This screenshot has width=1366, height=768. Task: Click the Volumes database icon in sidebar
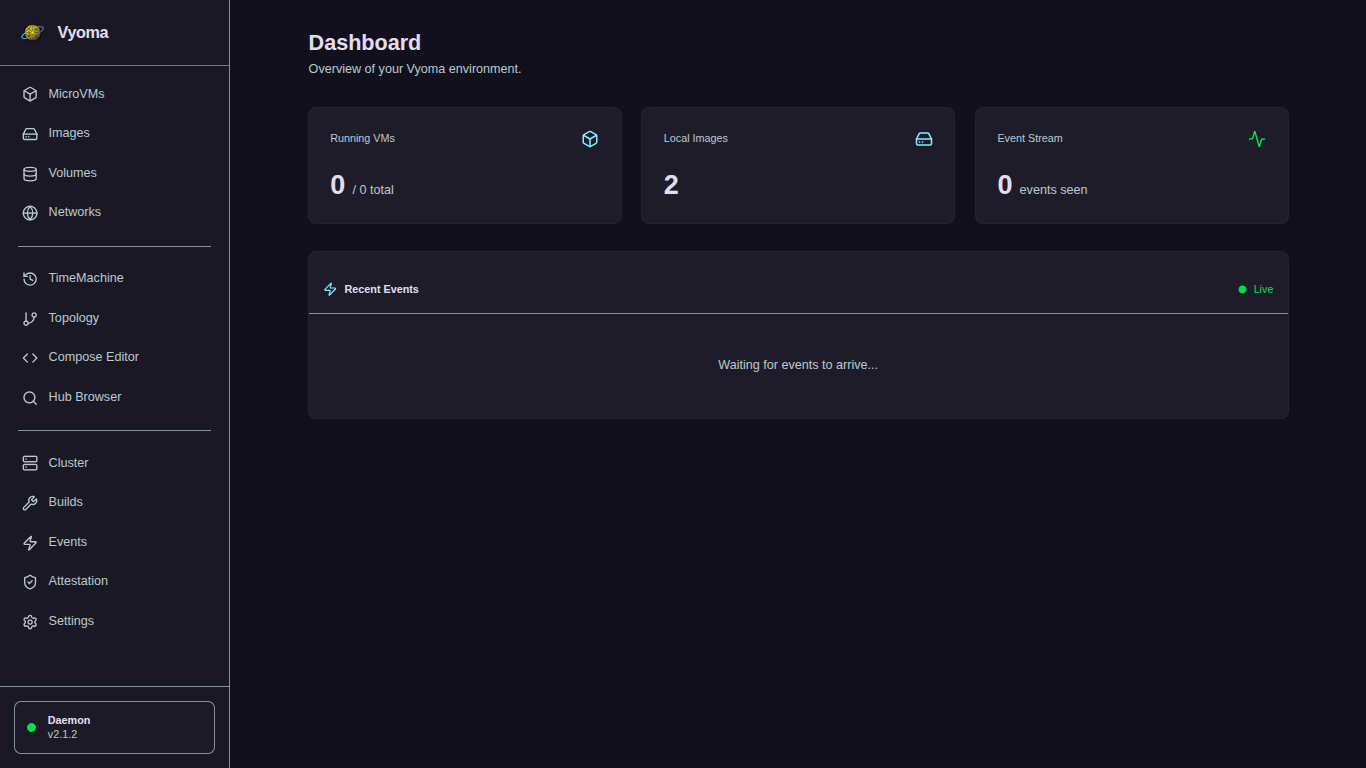(x=30, y=173)
